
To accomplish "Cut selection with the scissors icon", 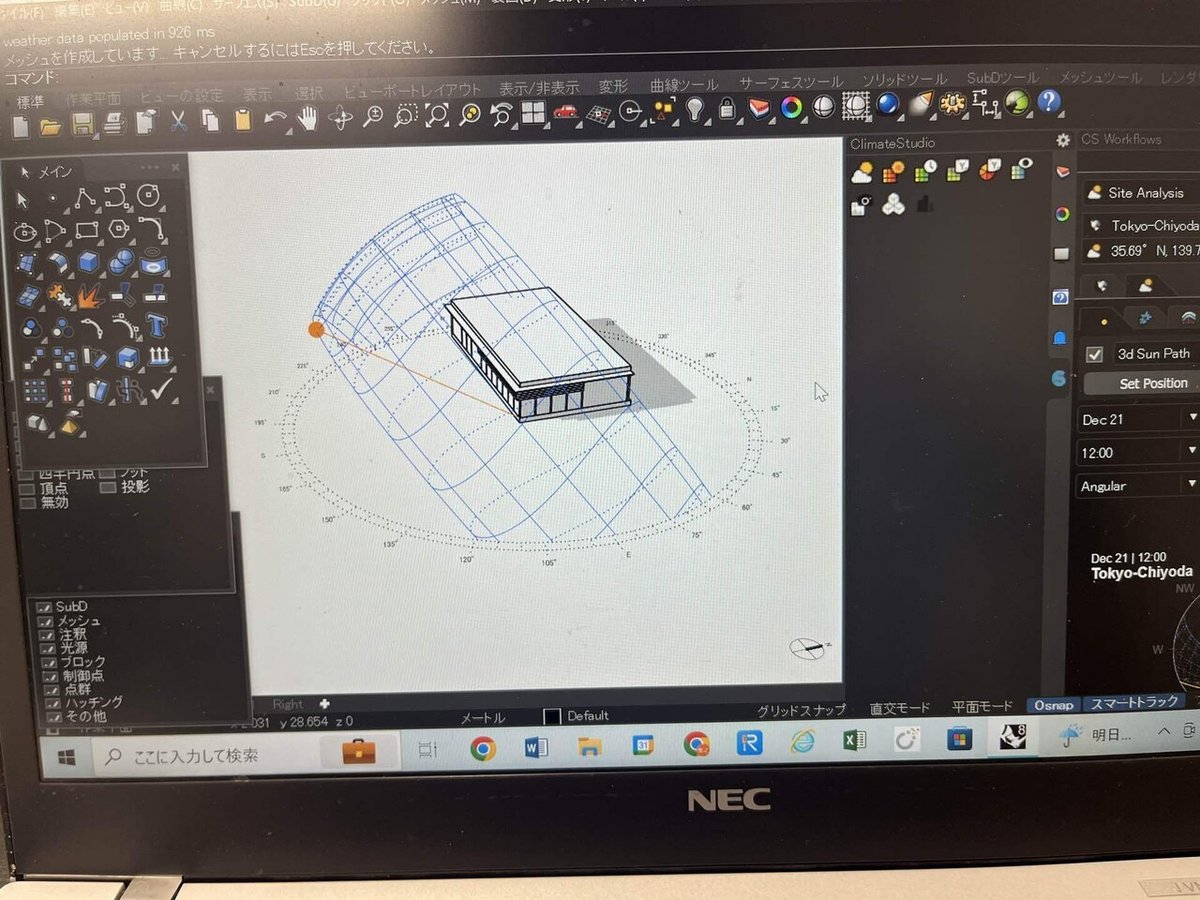I will 178,121.
